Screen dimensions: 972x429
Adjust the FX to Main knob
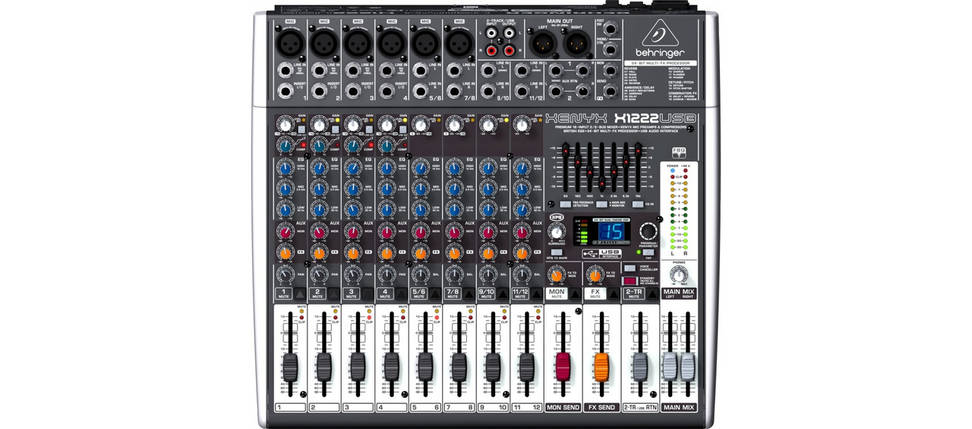coord(595,275)
